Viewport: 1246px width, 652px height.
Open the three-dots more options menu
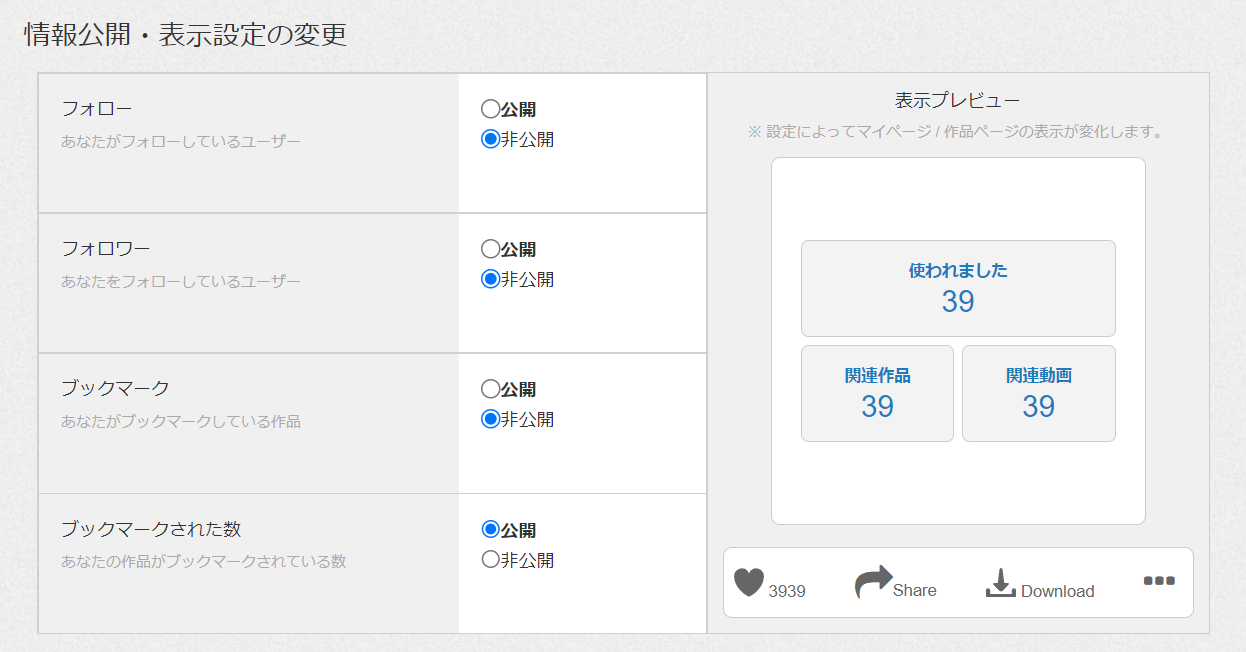pyautogui.click(x=1158, y=581)
